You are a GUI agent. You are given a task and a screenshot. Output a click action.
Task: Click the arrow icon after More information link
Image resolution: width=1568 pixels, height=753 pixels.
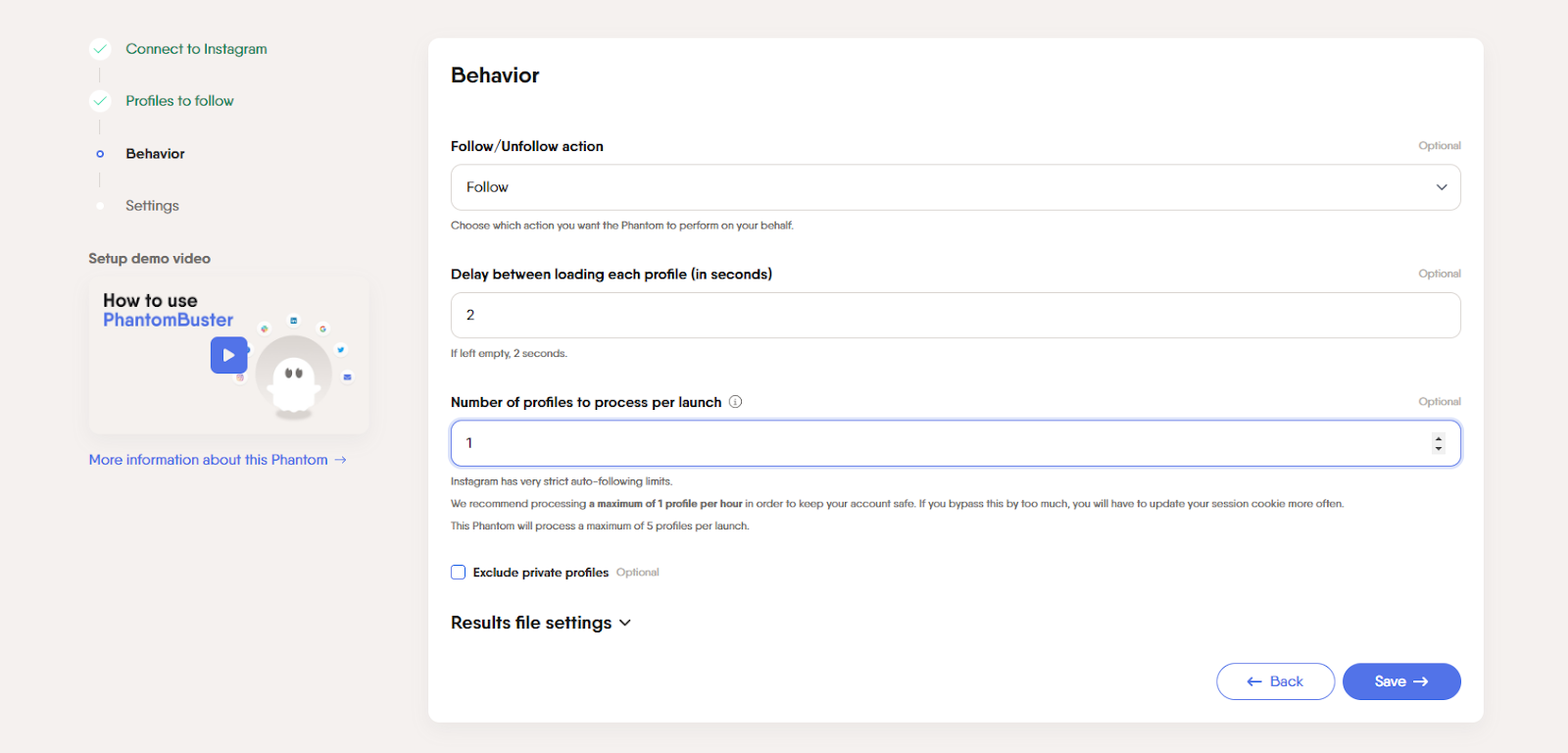(340, 460)
